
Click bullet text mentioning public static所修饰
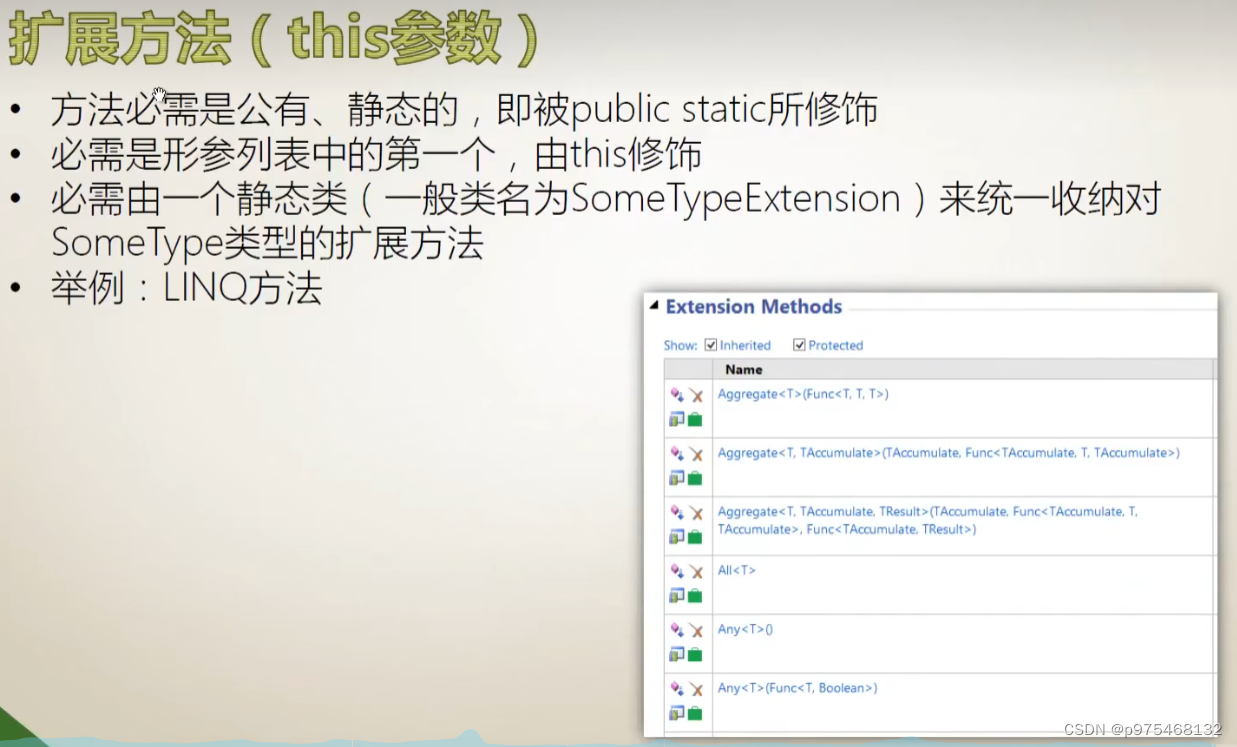pos(464,109)
